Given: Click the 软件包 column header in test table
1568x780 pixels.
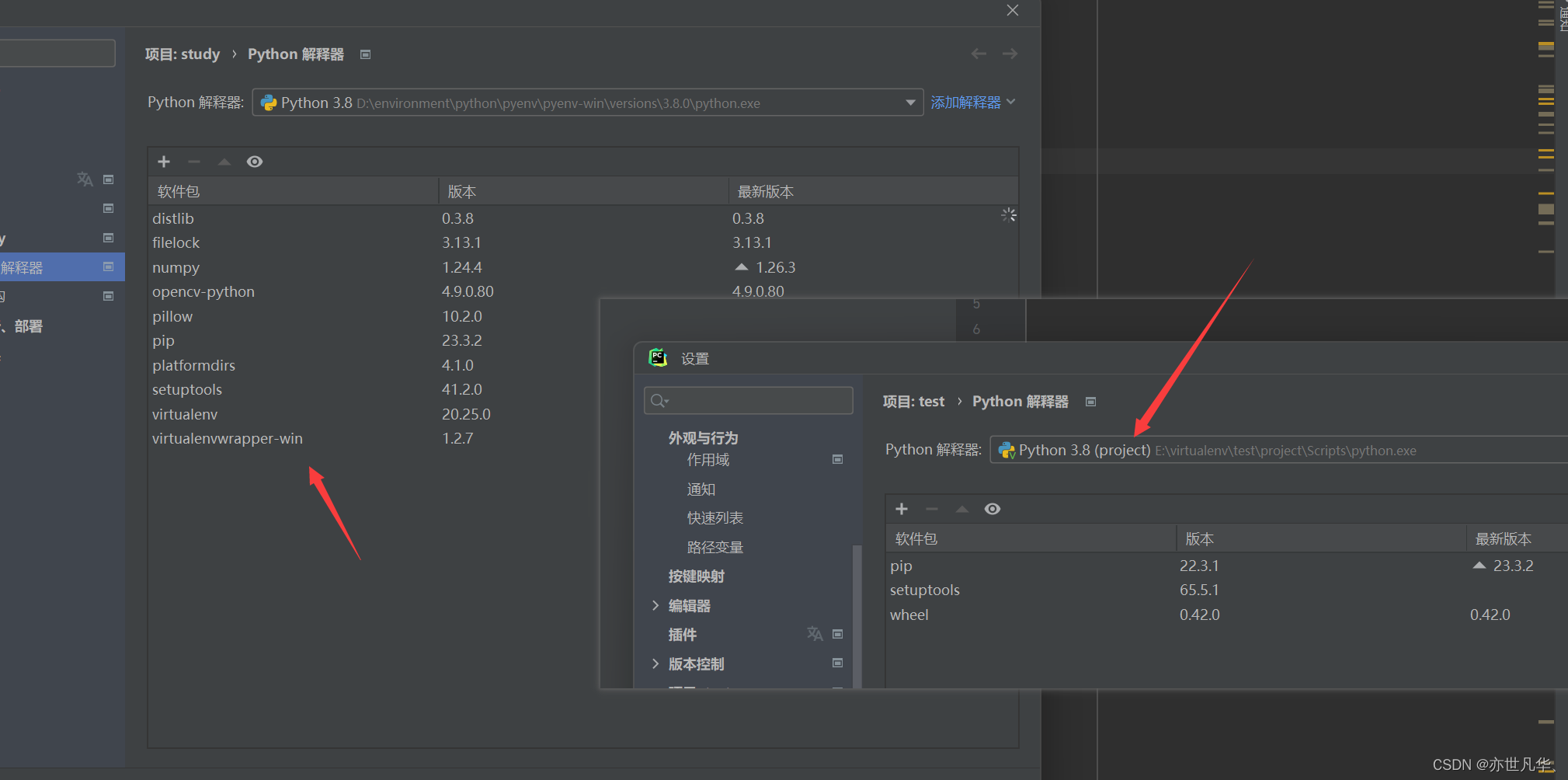Looking at the screenshot, I should click(x=1031, y=538).
